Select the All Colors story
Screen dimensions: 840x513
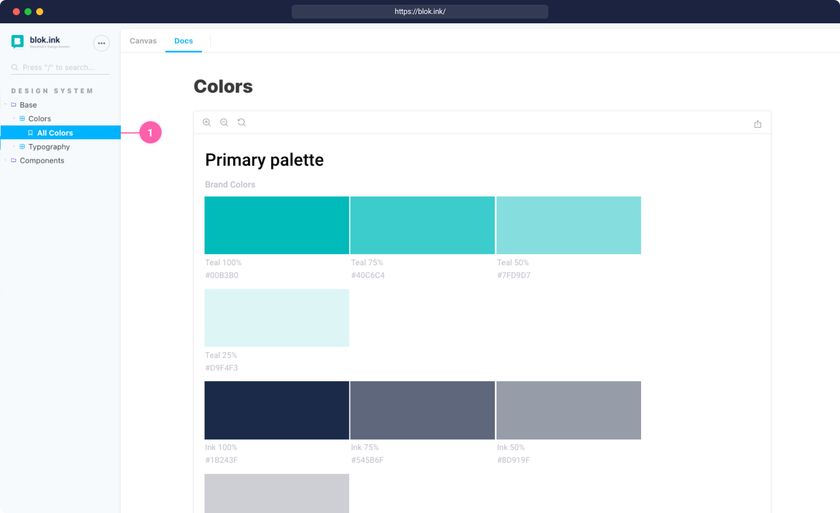55,133
